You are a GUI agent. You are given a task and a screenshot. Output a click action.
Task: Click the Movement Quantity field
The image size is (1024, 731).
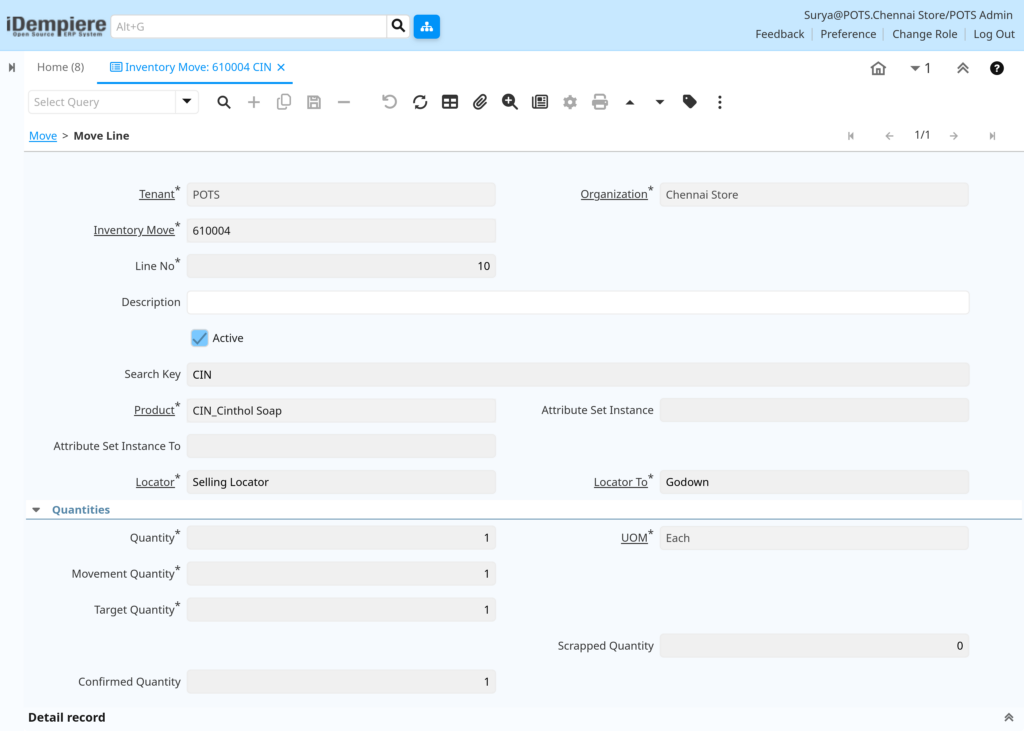pyautogui.click(x=341, y=574)
